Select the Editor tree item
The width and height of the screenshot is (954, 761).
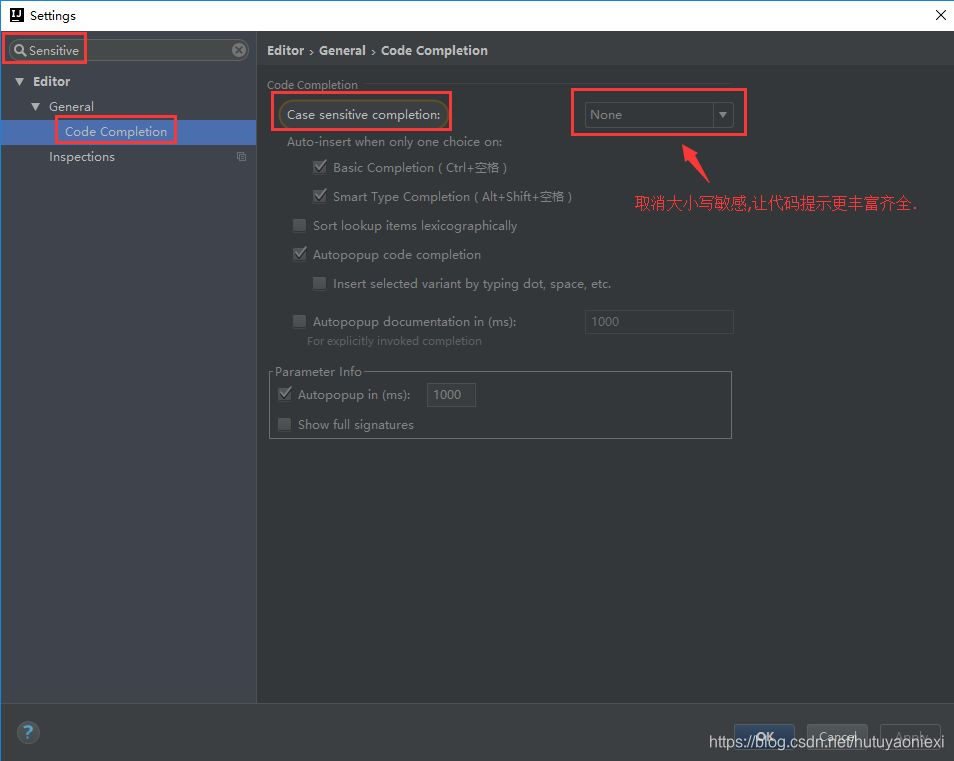point(51,82)
